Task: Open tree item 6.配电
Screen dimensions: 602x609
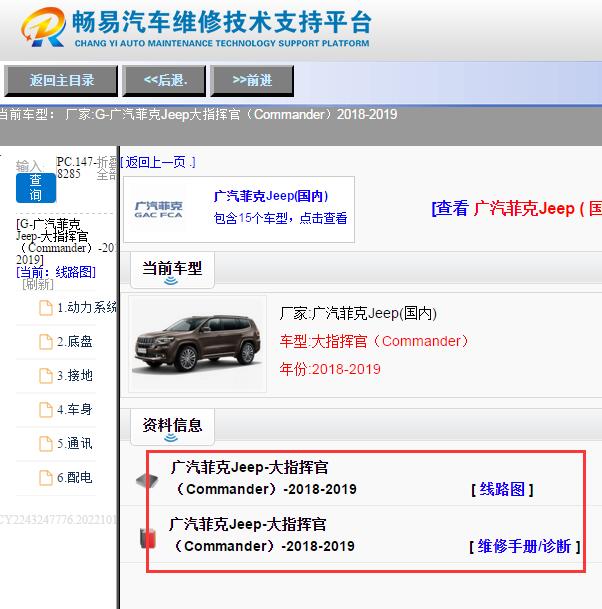Action: tap(75, 477)
